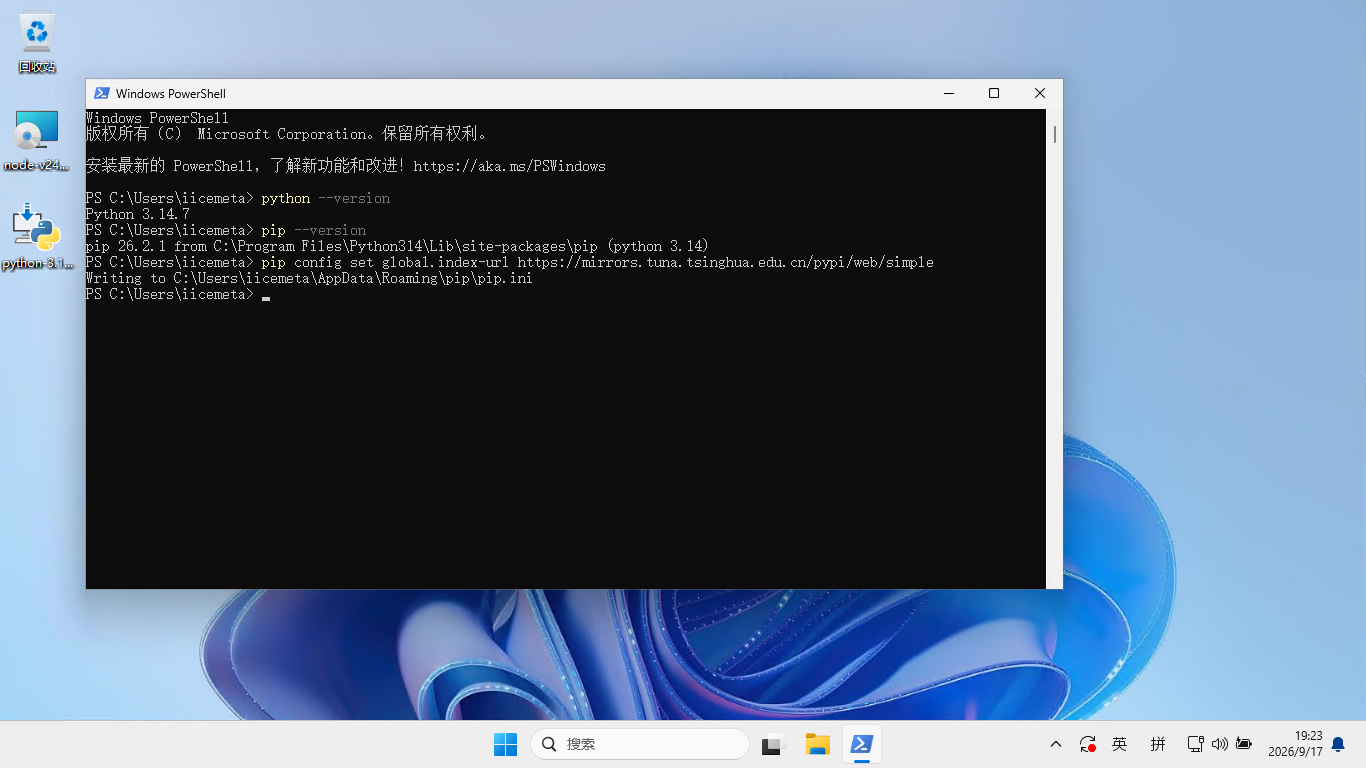Expand the hidden tray icons chevron
Image resolution: width=1366 pixels, height=768 pixels.
1056,744
